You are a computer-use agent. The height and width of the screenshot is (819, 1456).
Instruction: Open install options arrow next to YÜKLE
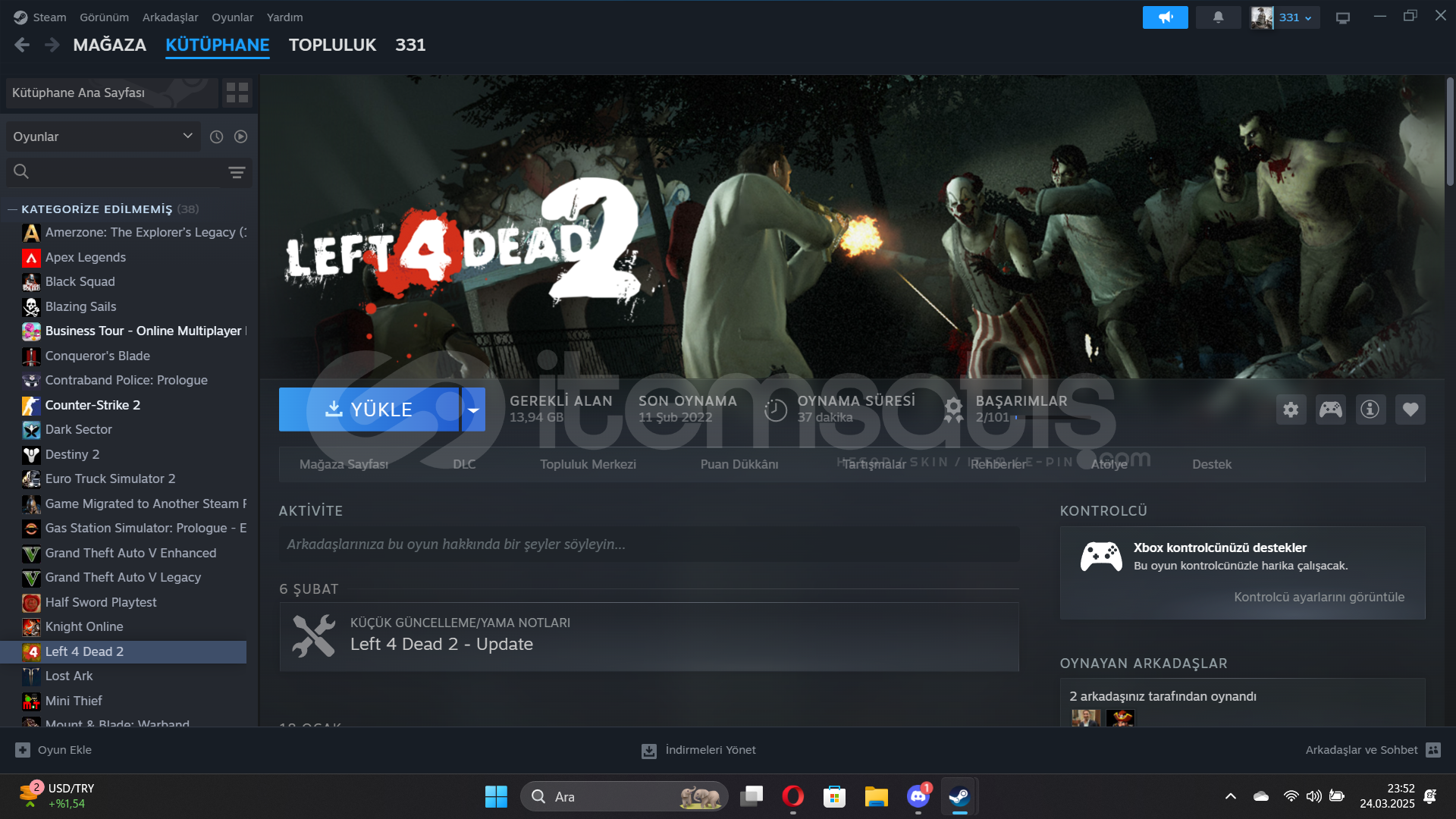[473, 409]
